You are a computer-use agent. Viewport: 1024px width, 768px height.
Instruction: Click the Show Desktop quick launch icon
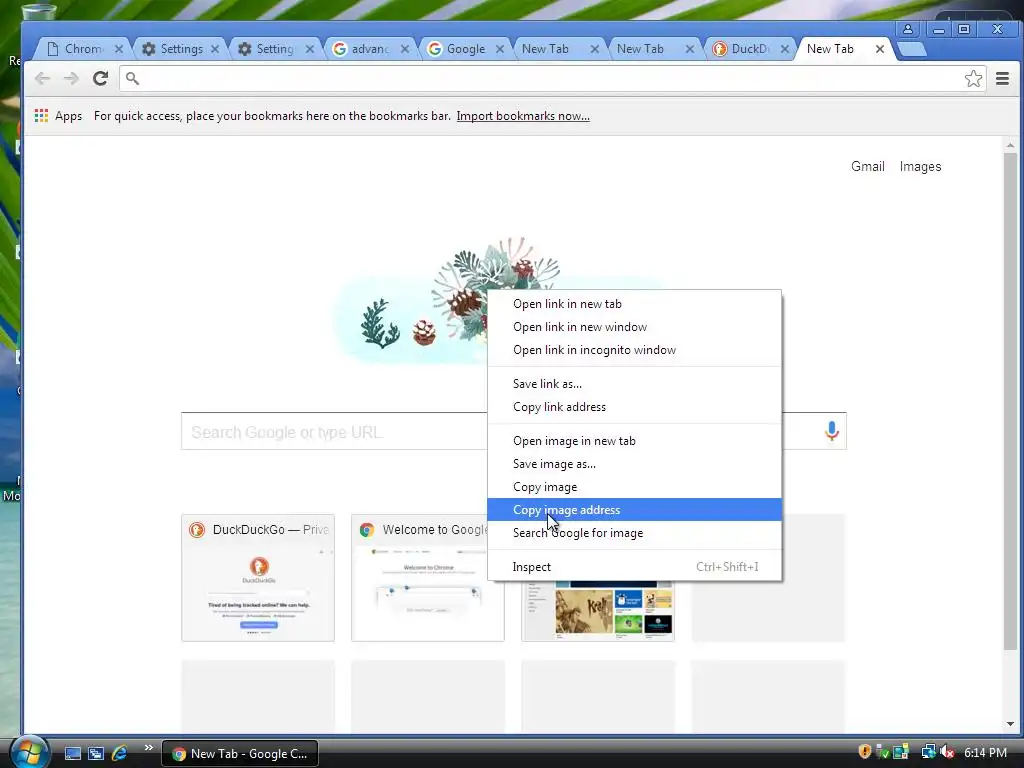[x=72, y=753]
